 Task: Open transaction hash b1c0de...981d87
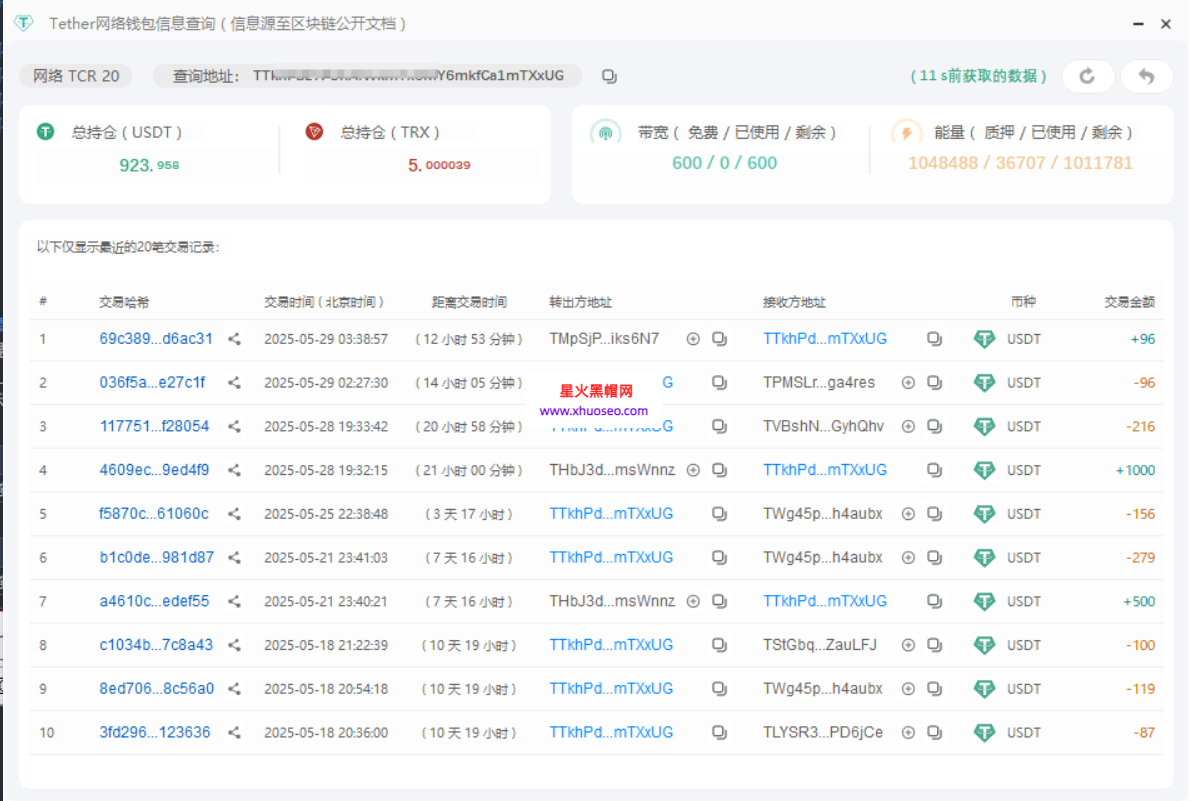(x=157, y=558)
